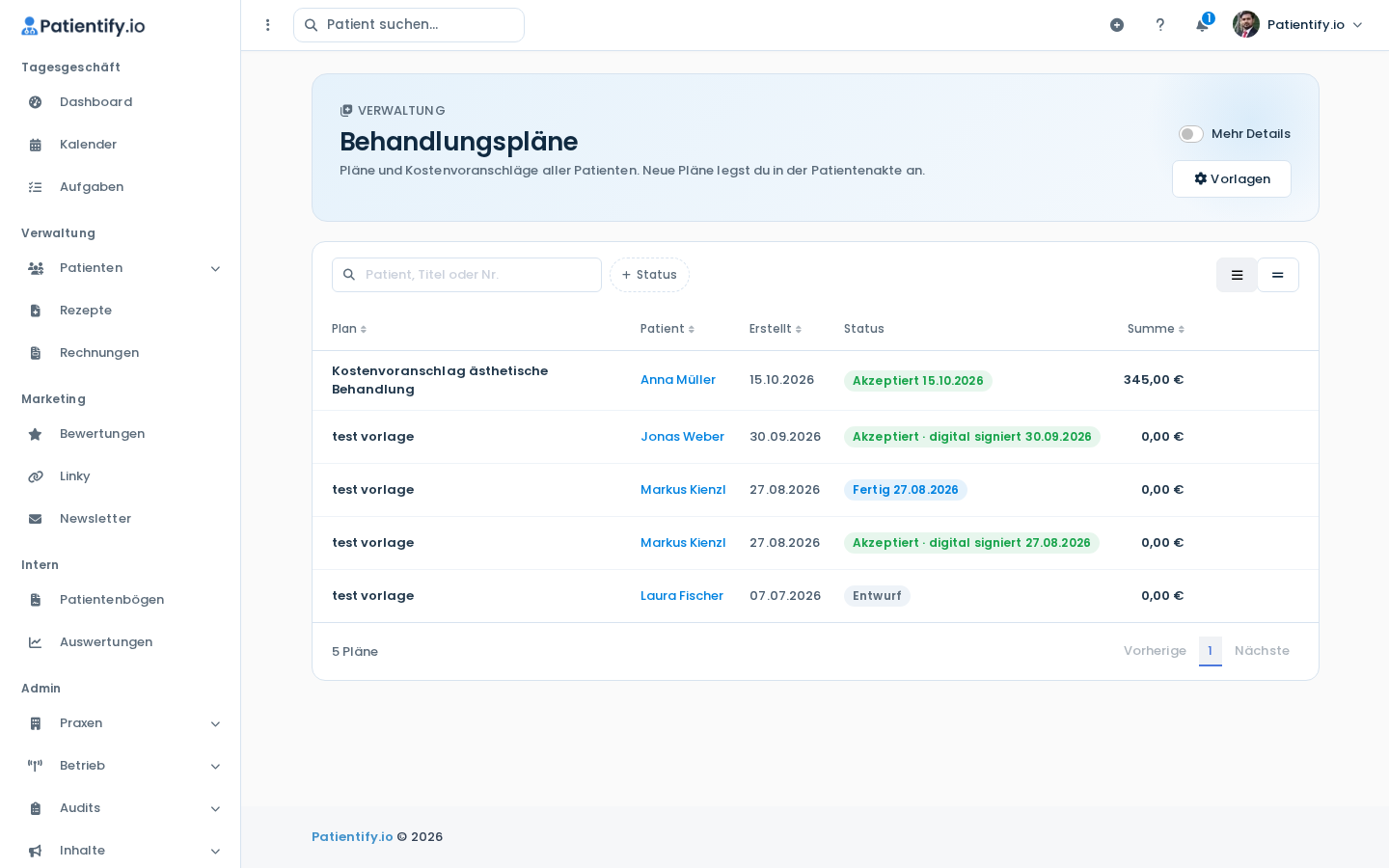Viewport: 1389px width, 868px height.
Task: Open the Dashboard icon in sidebar
Action: click(x=36, y=102)
